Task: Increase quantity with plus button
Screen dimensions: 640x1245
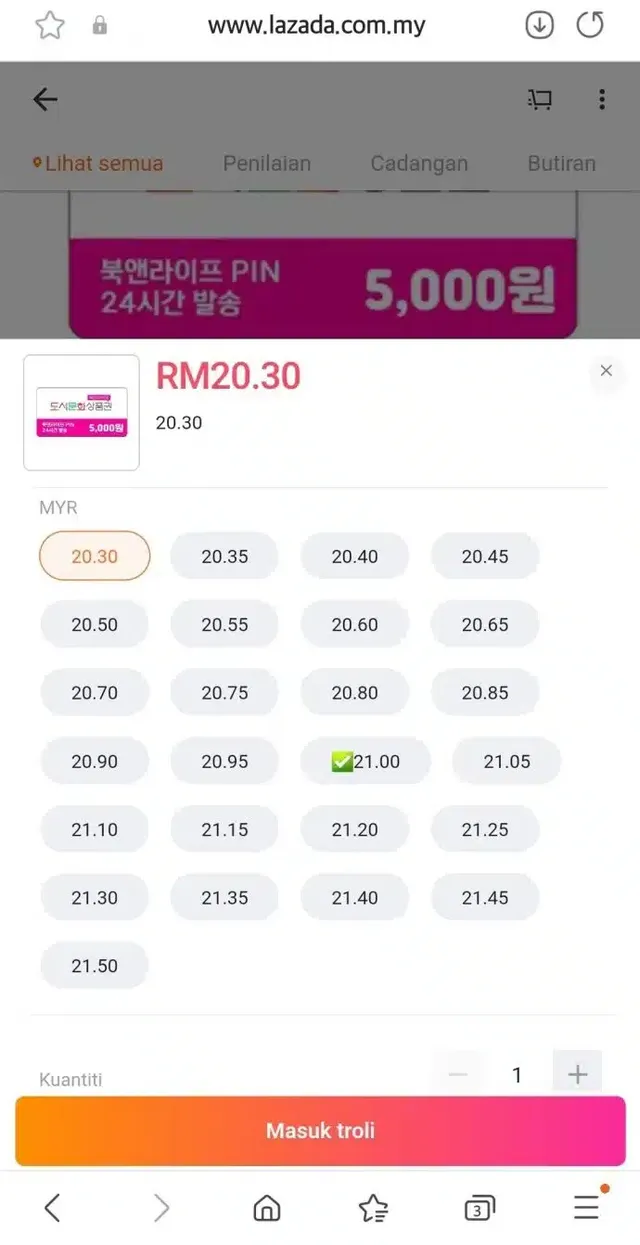Action: pos(577,1075)
